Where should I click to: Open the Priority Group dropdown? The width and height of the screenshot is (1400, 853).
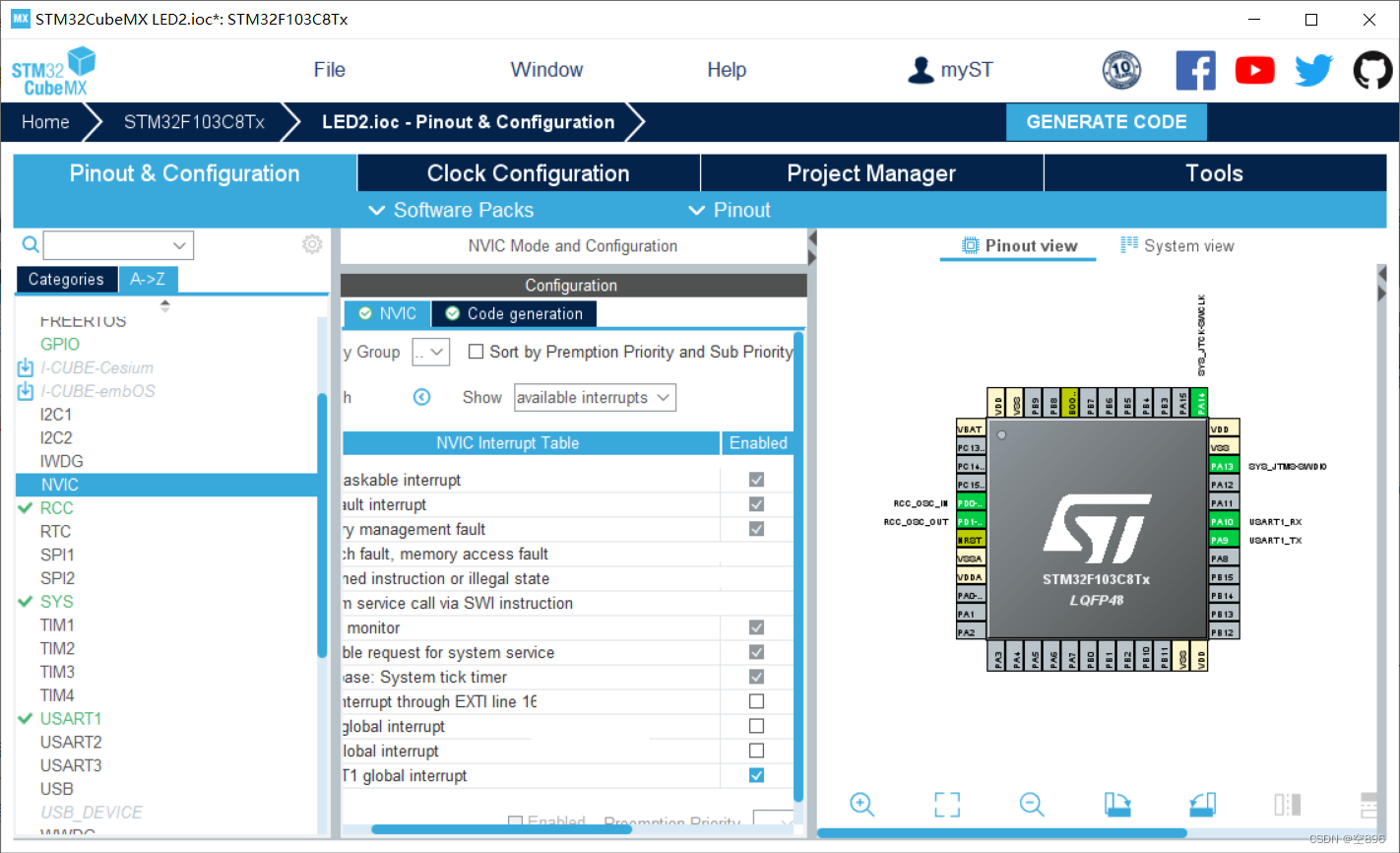430,352
